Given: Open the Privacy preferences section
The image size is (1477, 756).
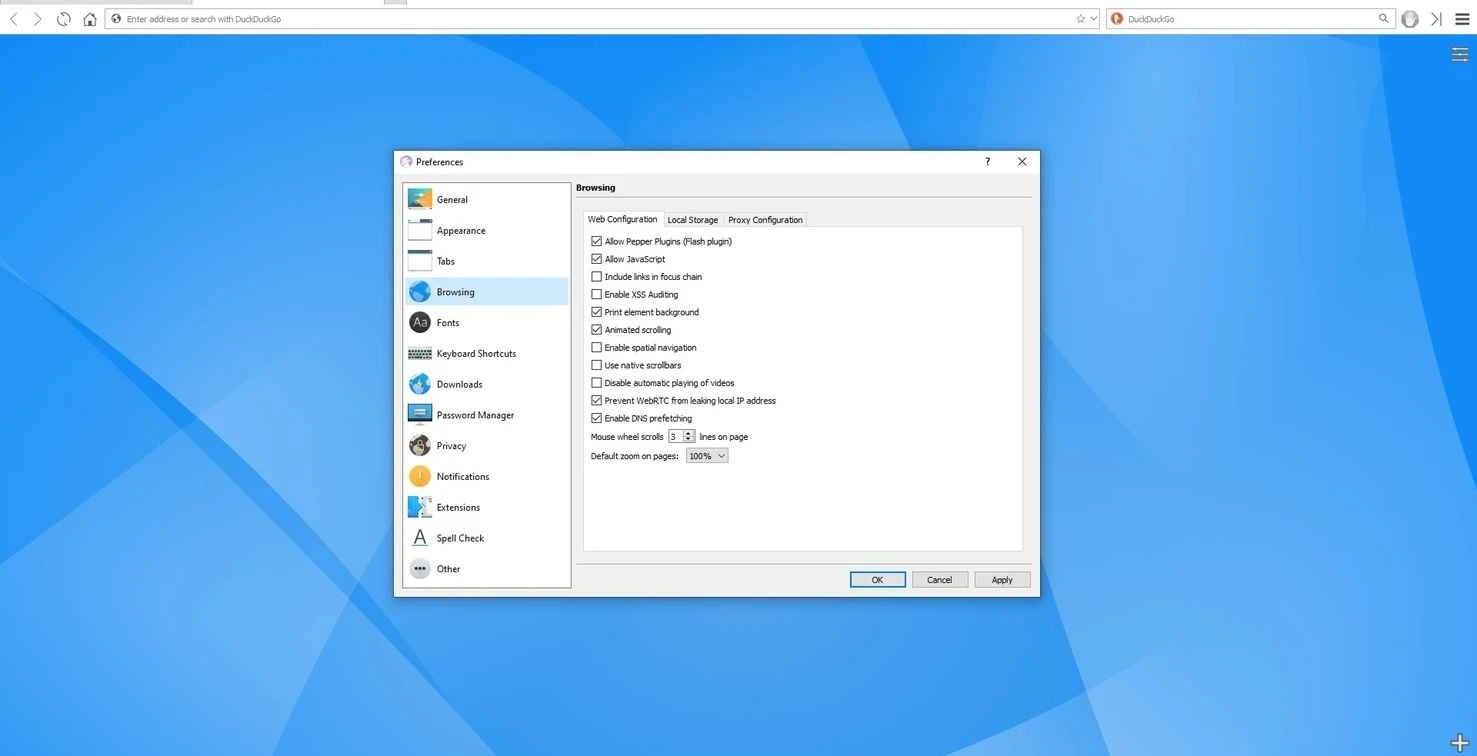Looking at the screenshot, I should (486, 446).
